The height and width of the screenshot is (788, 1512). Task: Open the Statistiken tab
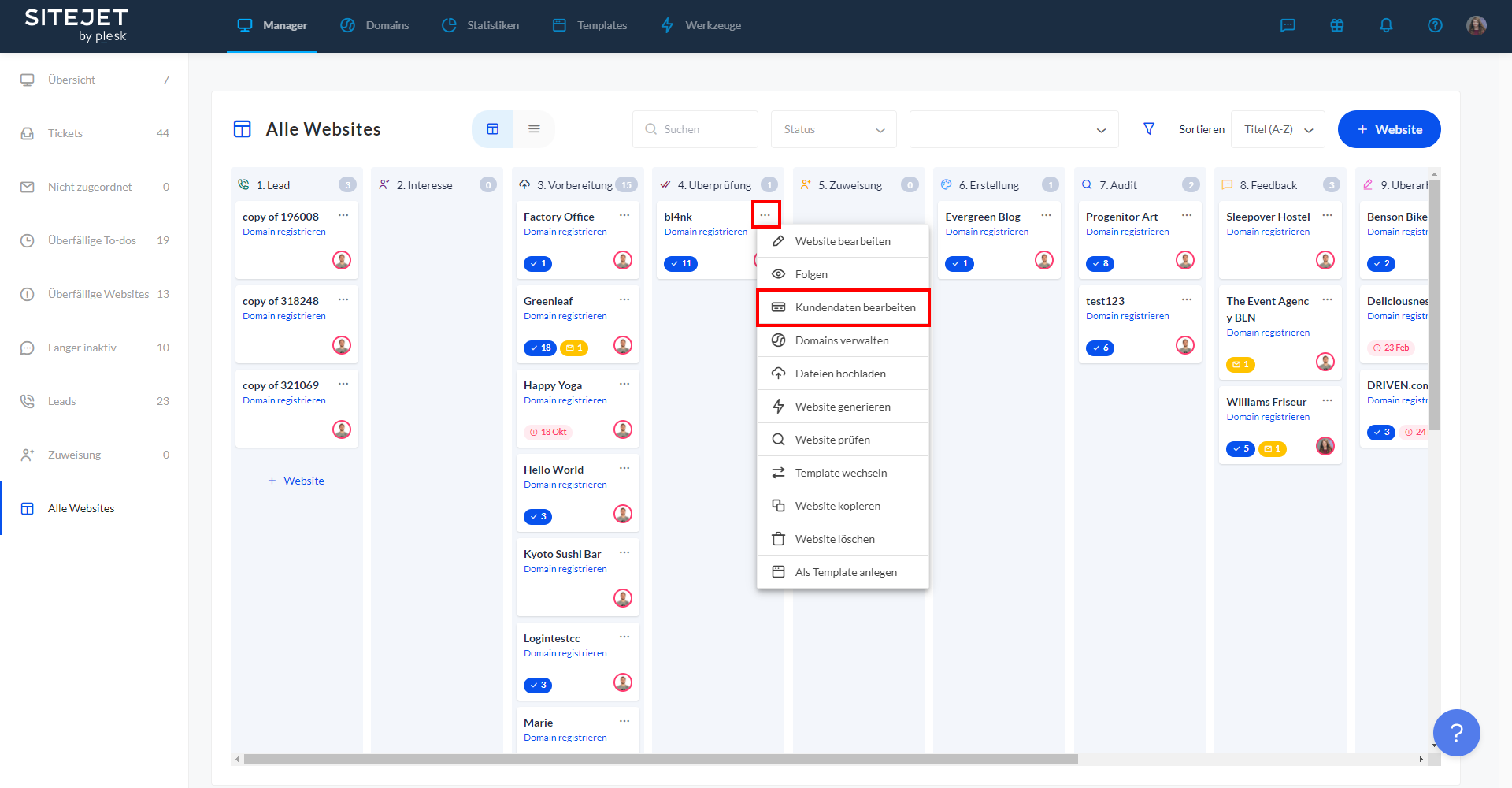[480, 25]
